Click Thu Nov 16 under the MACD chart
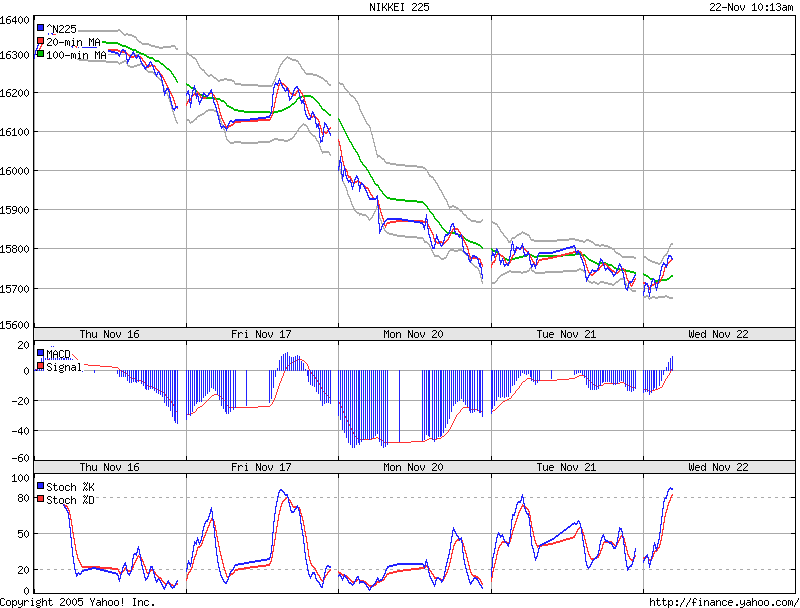Screen dimensions: 800x608 (x=109, y=467)
